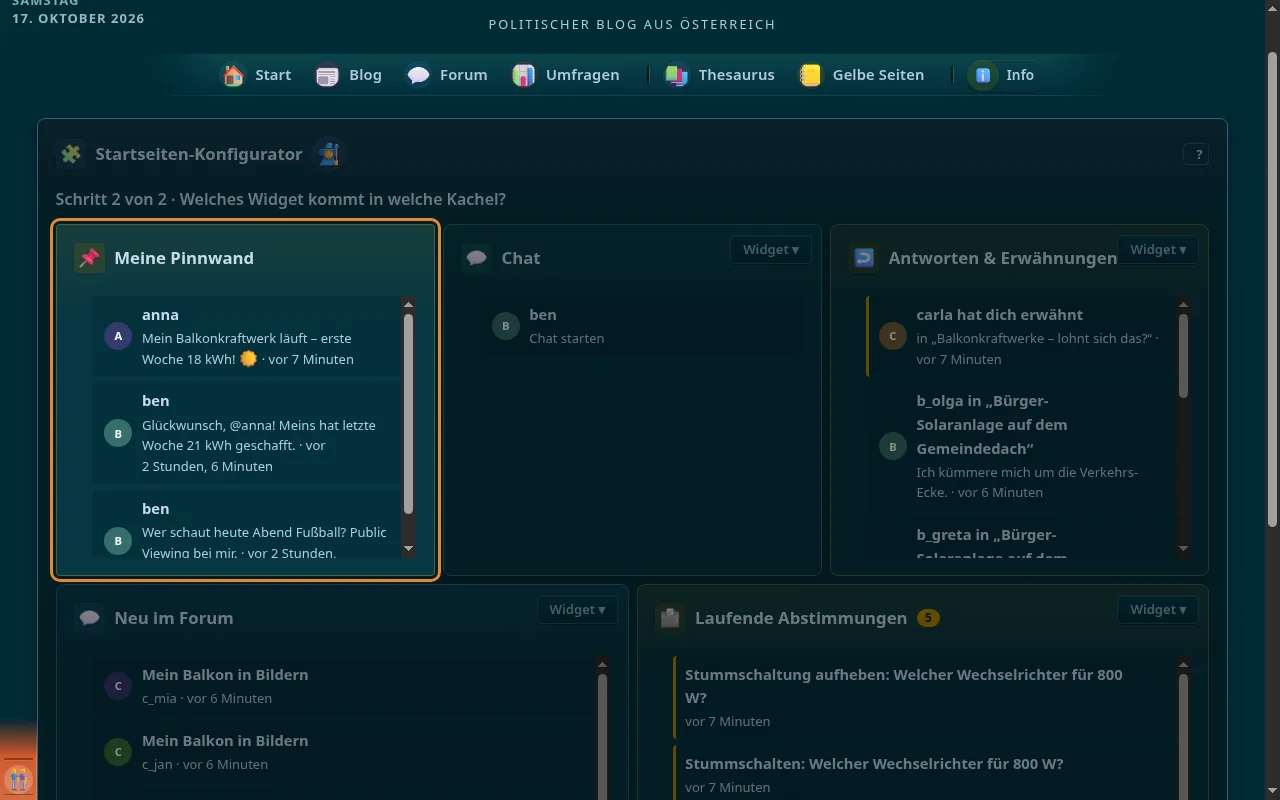Screen dimensions: 1280x800
Task: Click Pinnwand scrollbar down arrow
Action: click(x=408, y=549)
